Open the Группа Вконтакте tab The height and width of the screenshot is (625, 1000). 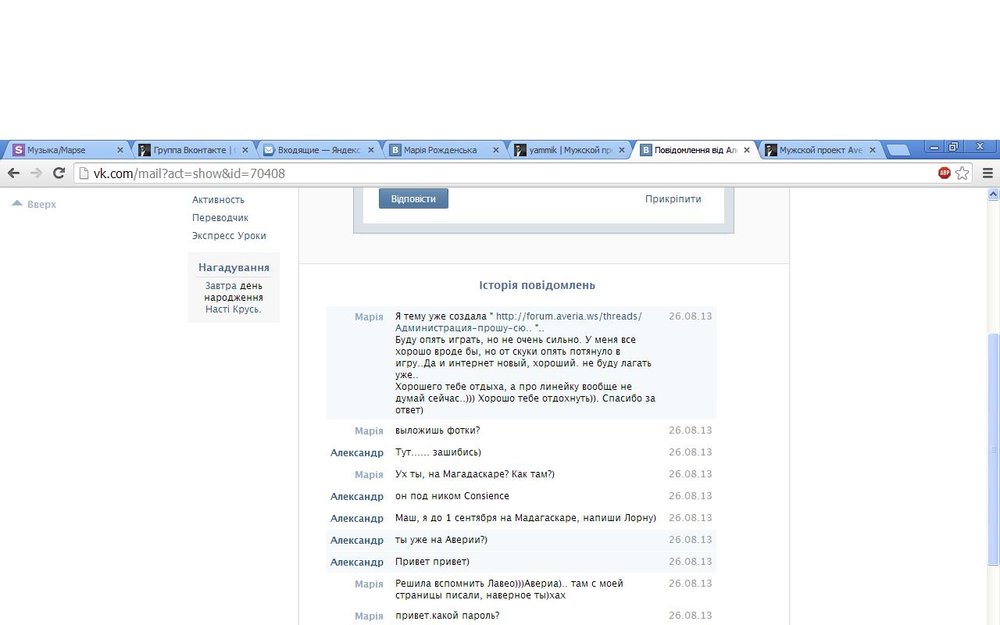192,150
